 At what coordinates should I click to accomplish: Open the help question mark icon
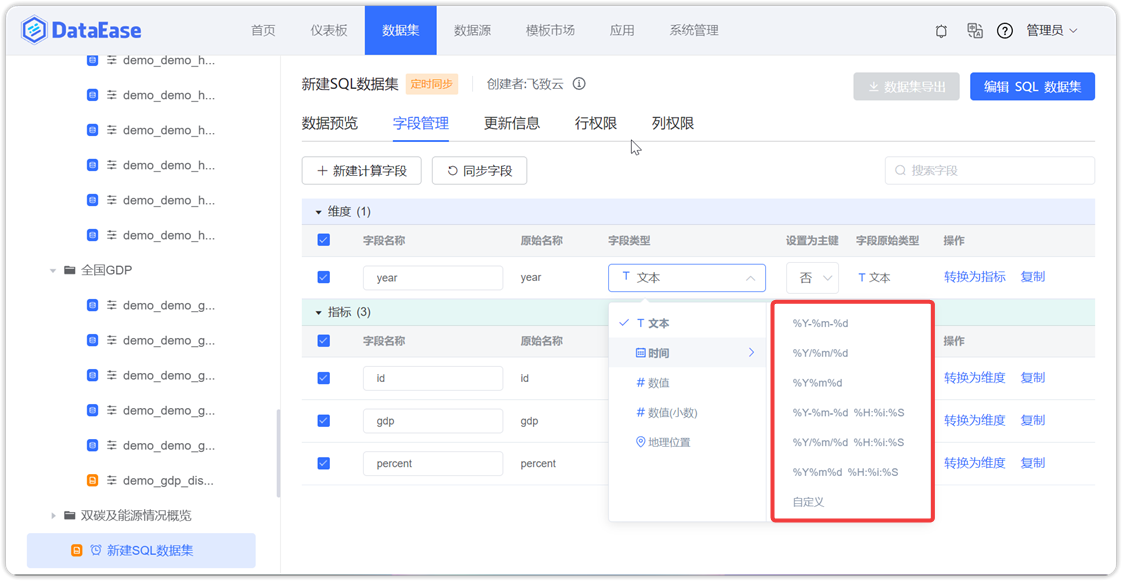pos(1005,31)
